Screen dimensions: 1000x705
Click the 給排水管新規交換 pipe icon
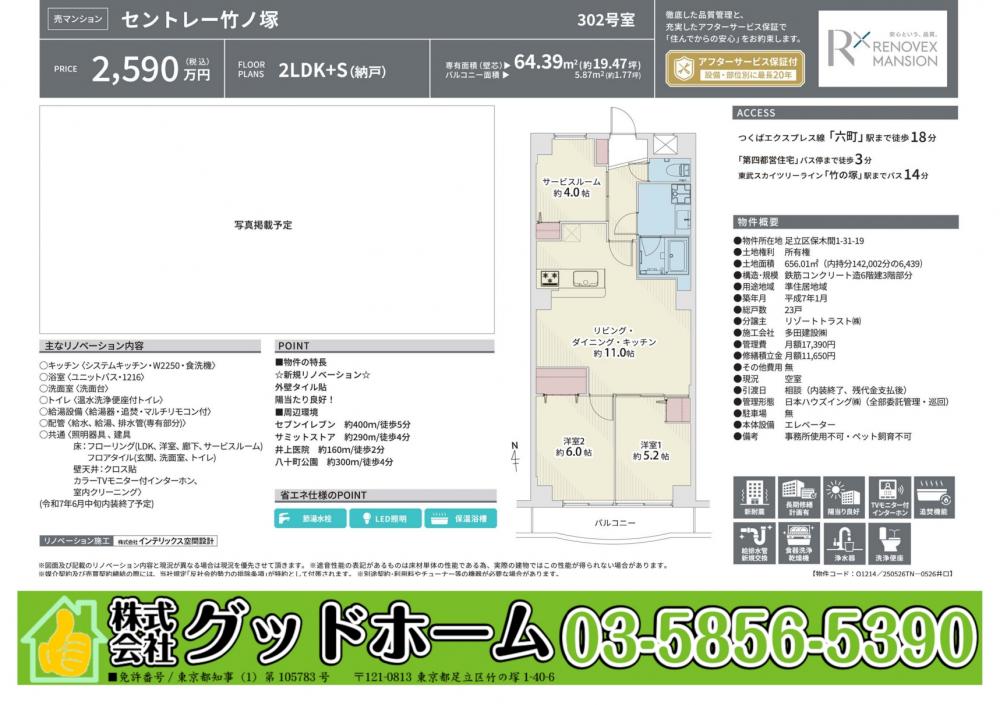[x=754, y=543]
